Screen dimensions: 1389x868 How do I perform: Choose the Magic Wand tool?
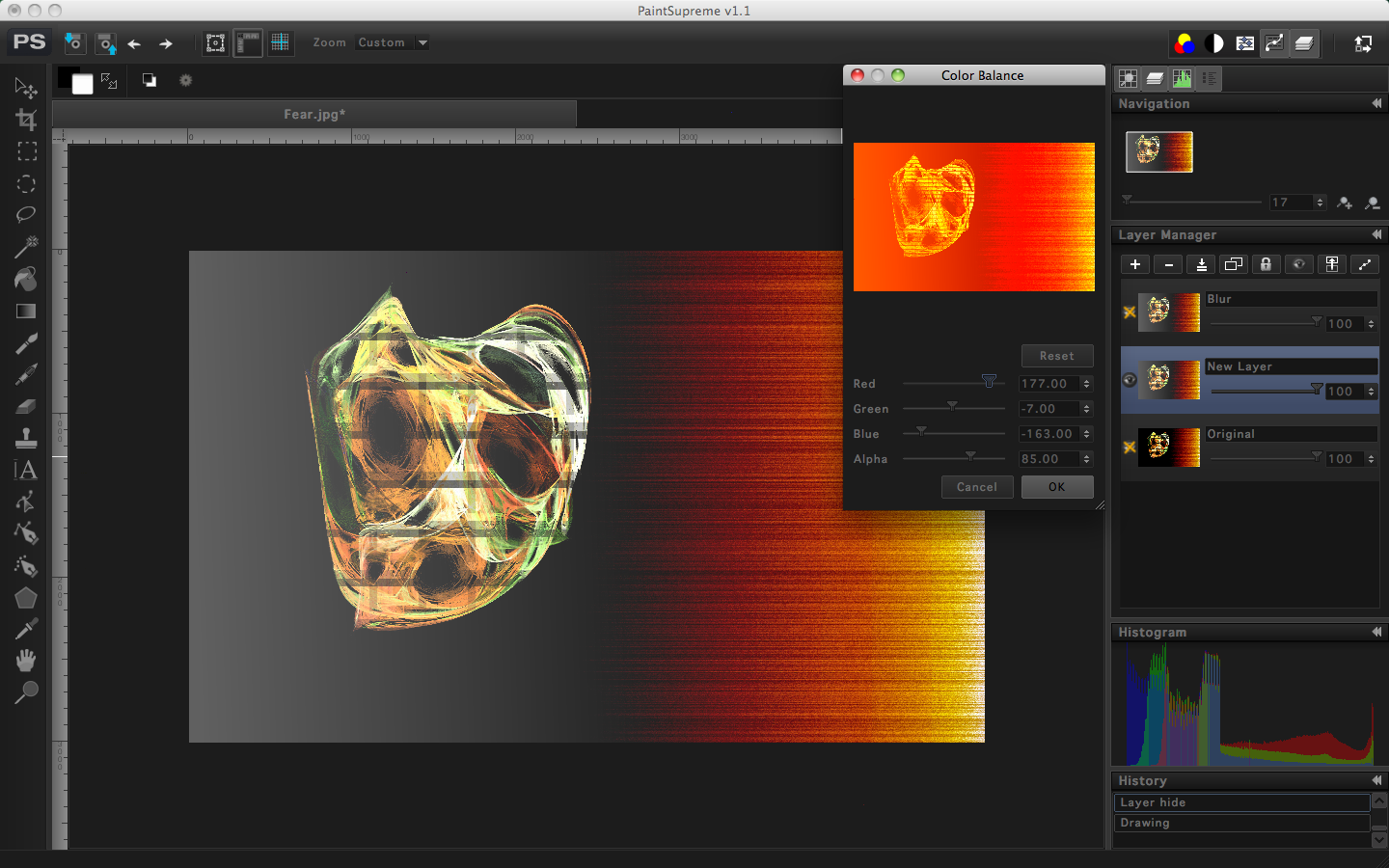point(26,247)
